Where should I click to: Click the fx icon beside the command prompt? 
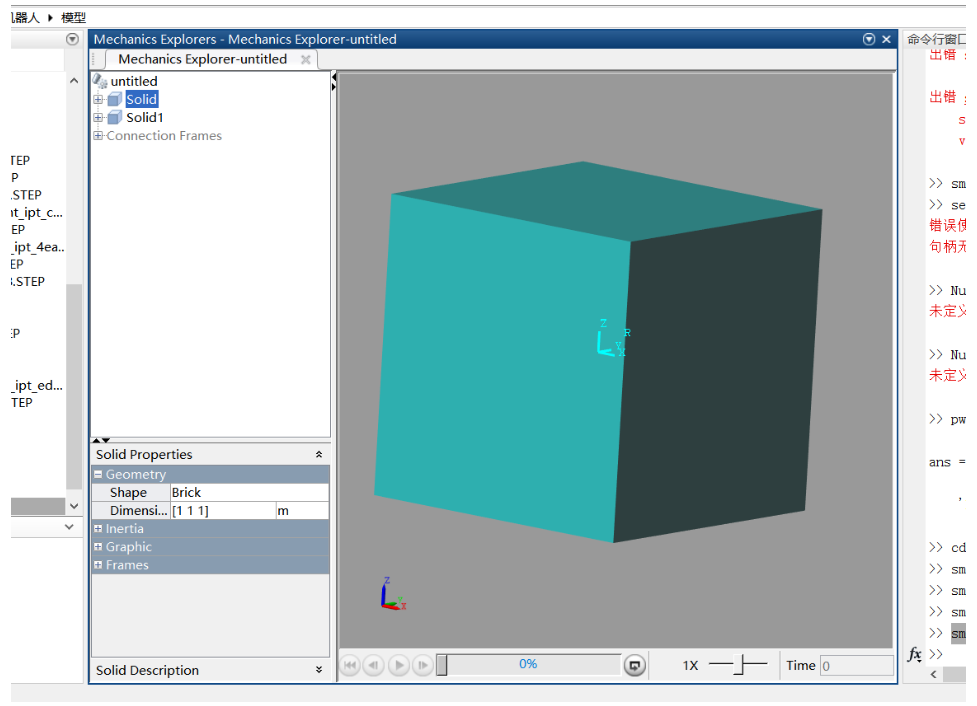[x=913, y=654]
